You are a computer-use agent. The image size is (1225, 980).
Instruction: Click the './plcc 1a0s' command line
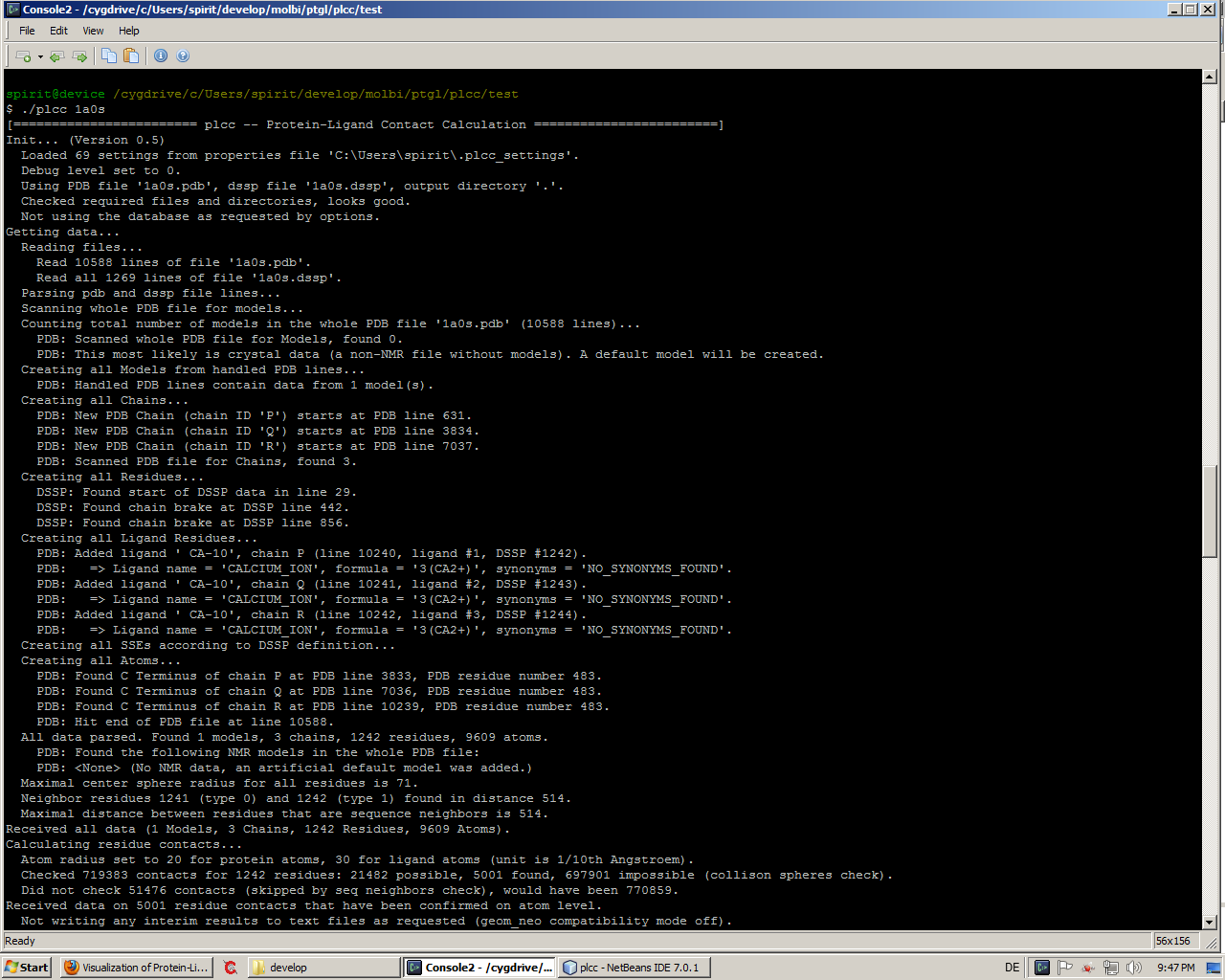(x=56, y=109)
